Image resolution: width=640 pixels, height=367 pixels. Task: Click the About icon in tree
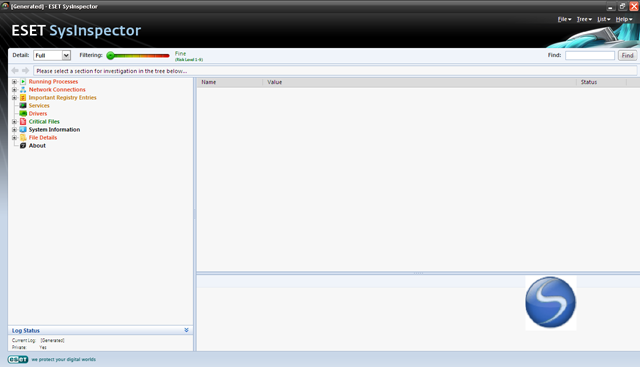23,145
